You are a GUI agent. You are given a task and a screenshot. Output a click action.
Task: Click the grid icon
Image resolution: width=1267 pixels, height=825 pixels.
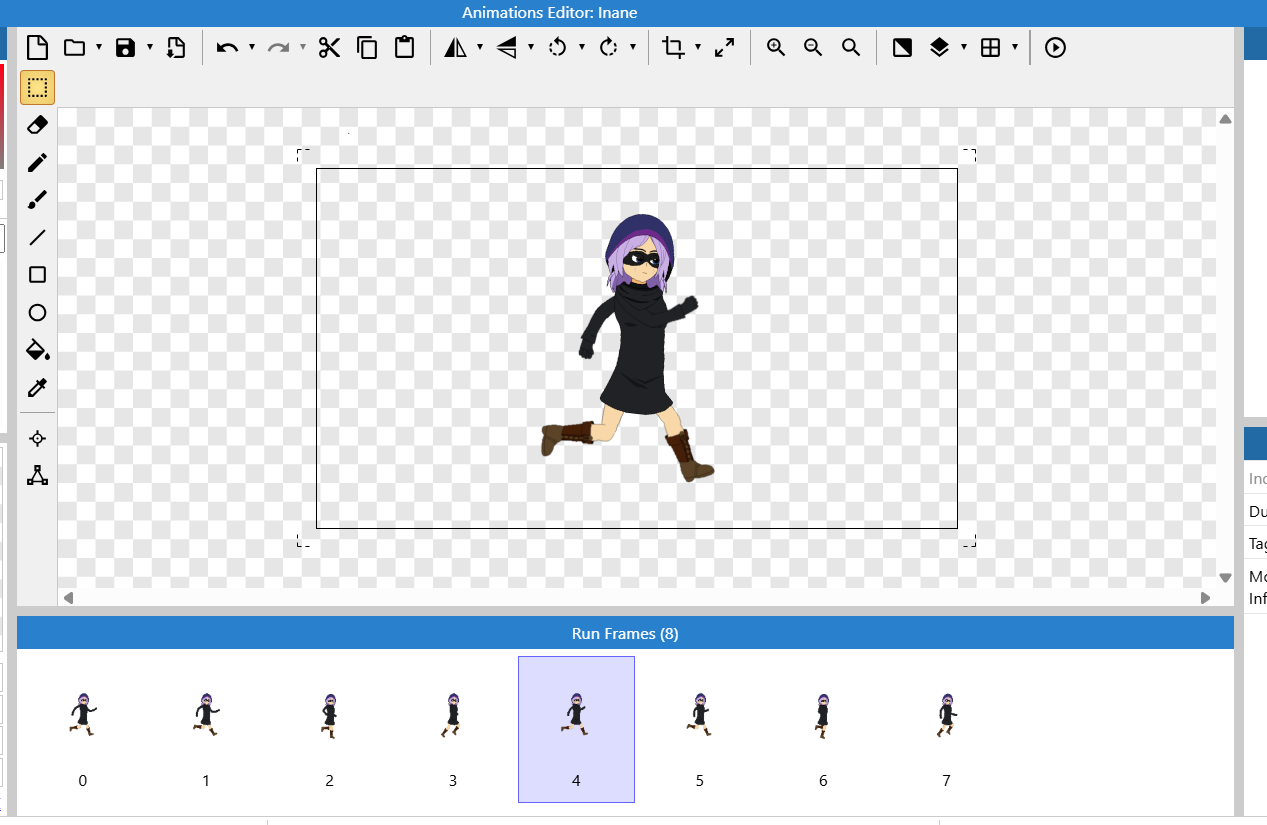click(990, 47)
